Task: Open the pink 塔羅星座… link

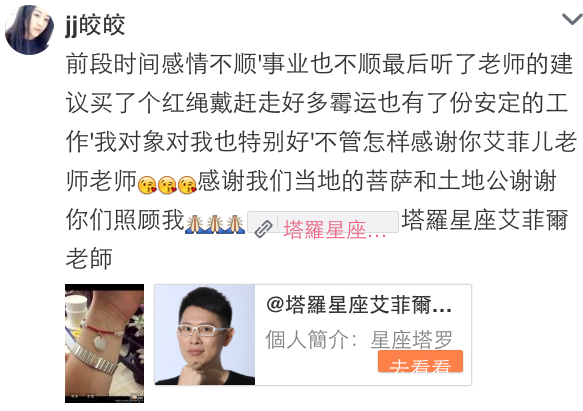Action: pos(335,230)
